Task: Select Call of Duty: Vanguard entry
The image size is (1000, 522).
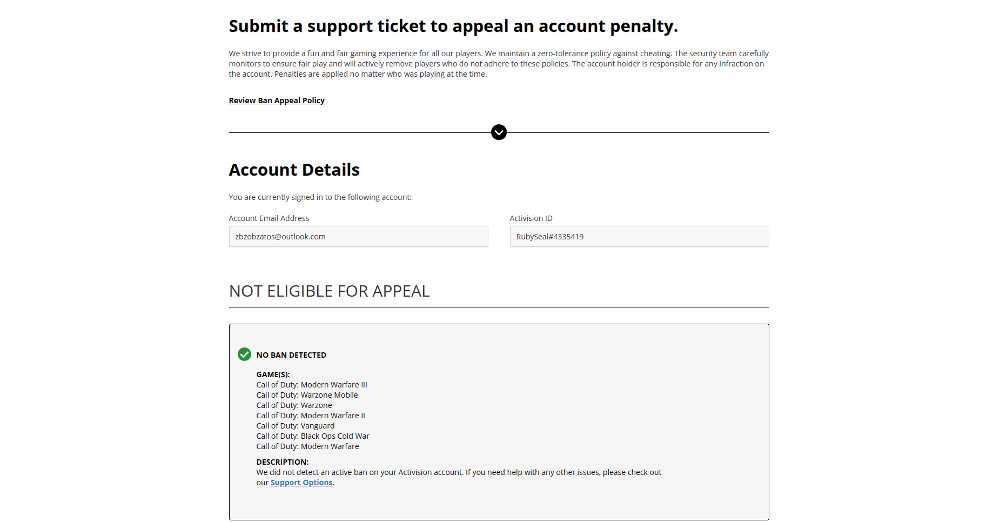Action: (x=295, y=426)
